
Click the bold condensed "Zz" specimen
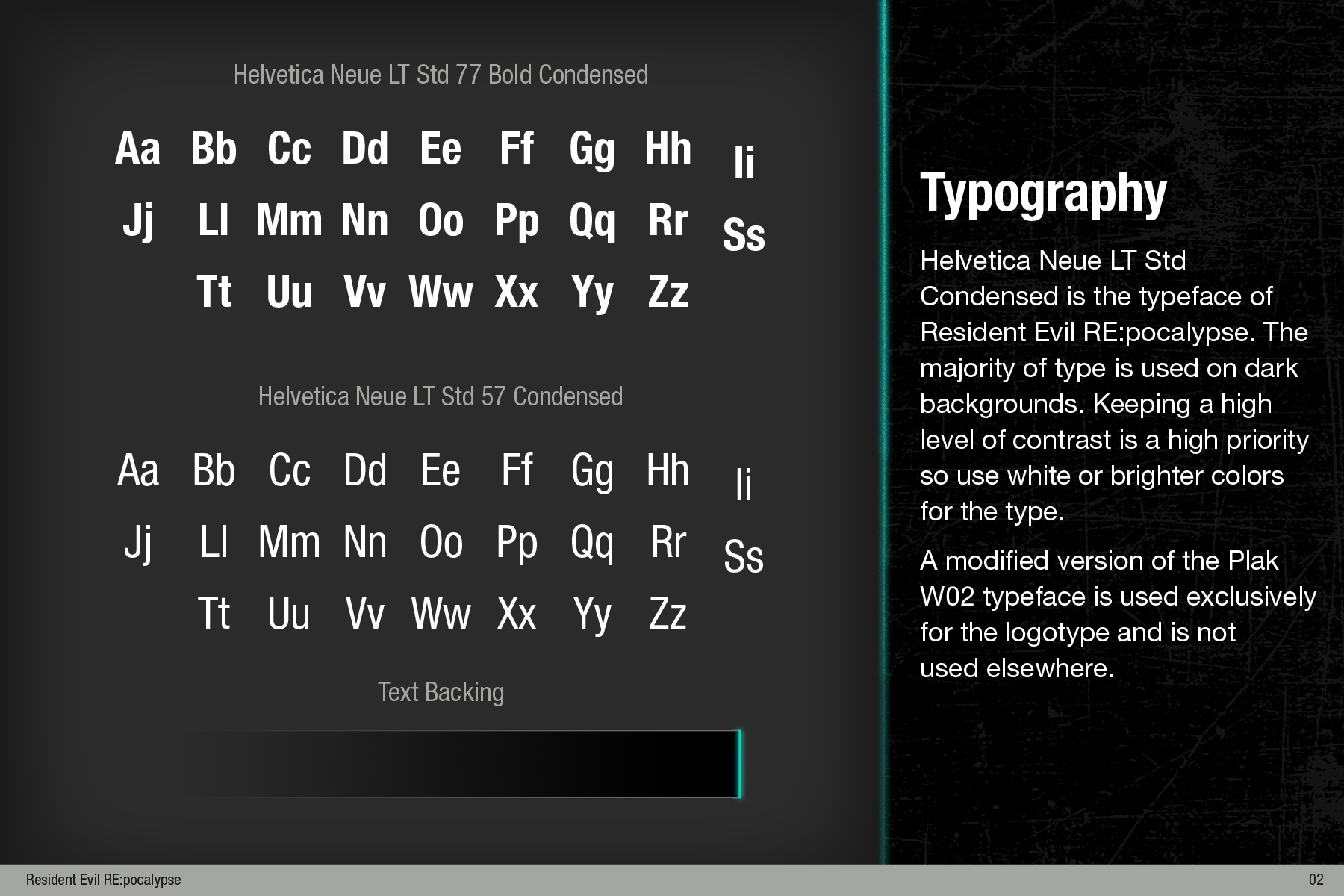(x=668, y=291)
